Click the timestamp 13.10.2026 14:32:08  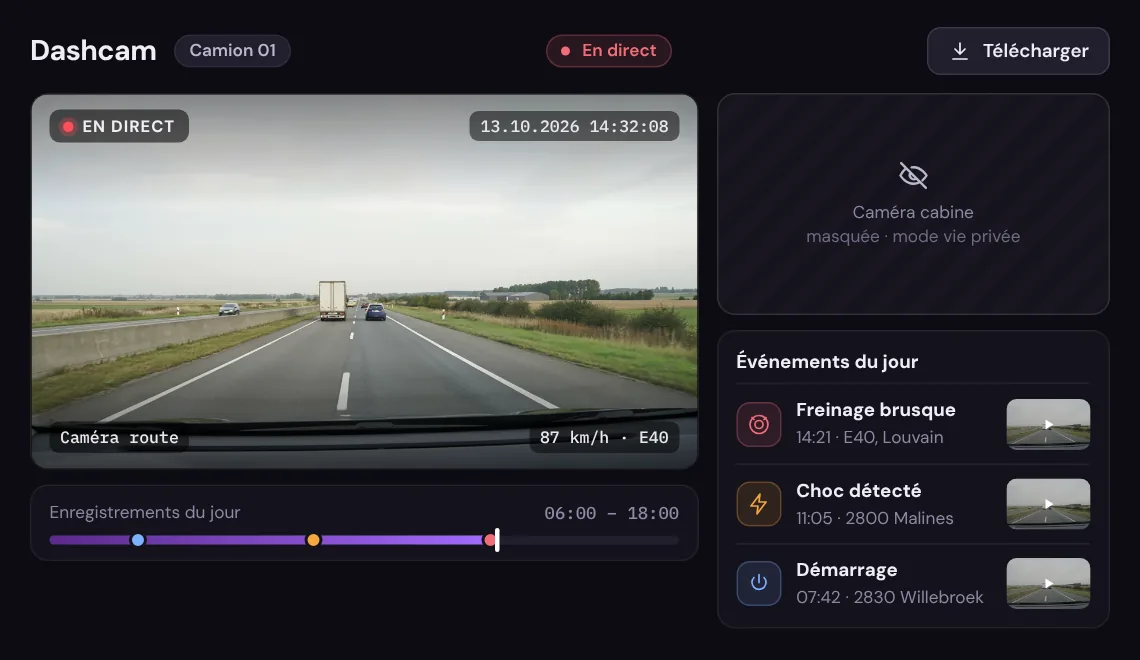(x=574, y=126)
